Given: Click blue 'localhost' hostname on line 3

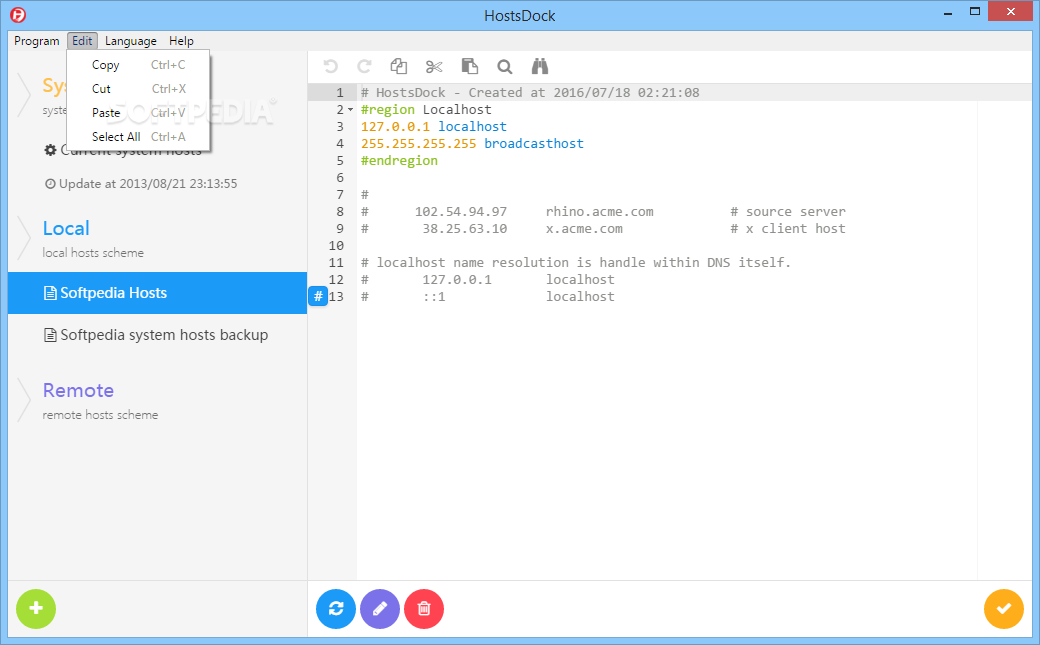Looking at the screenshot, I should click(472, 126).
